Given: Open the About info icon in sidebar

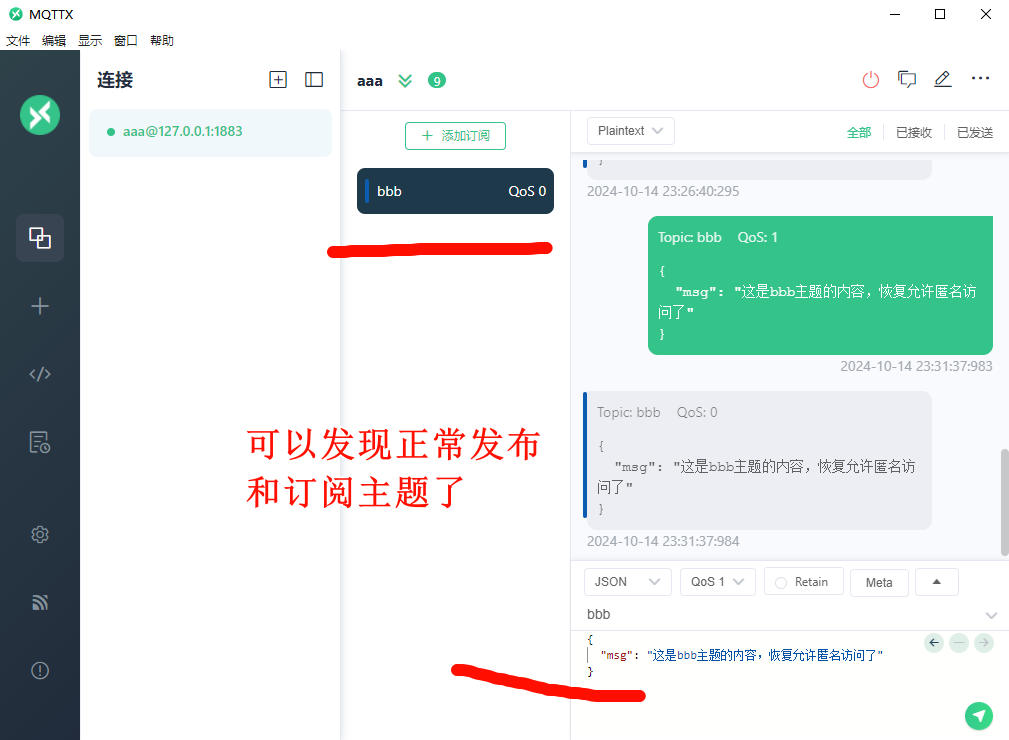Looking at the screenshot, I should [x=40, y=671].
